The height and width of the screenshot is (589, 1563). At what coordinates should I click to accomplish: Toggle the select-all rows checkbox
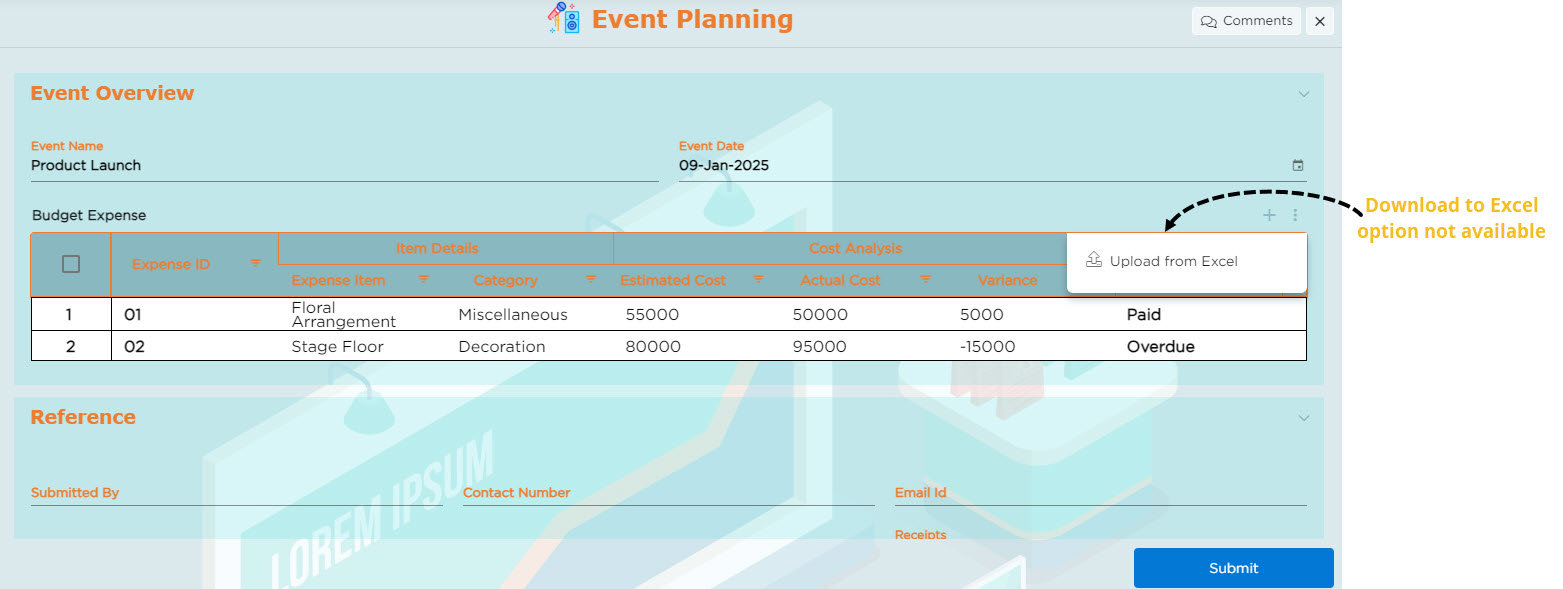pos(71,264)
